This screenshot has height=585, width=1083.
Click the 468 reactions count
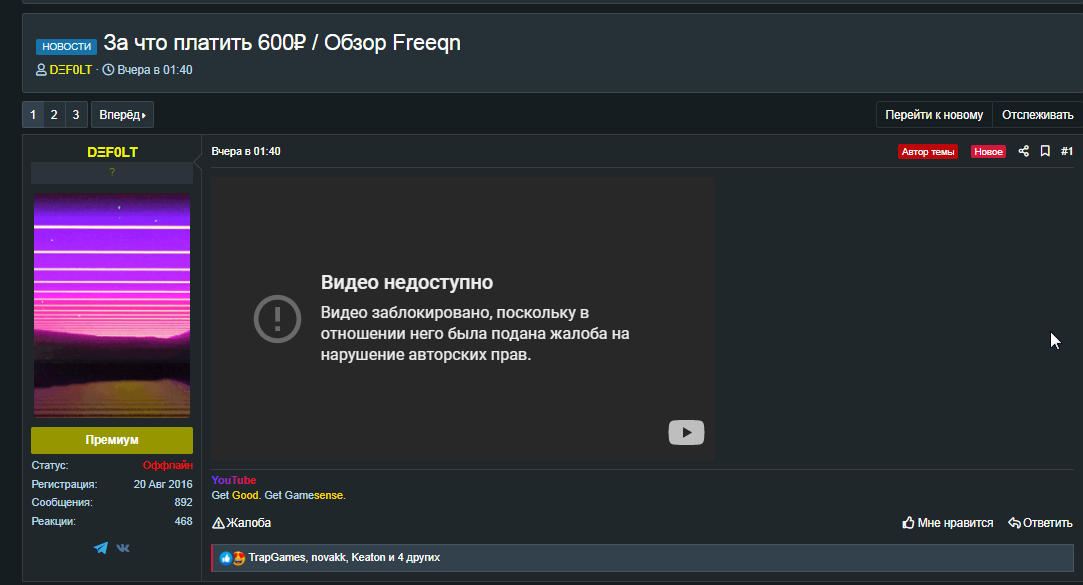pos(183,521)
